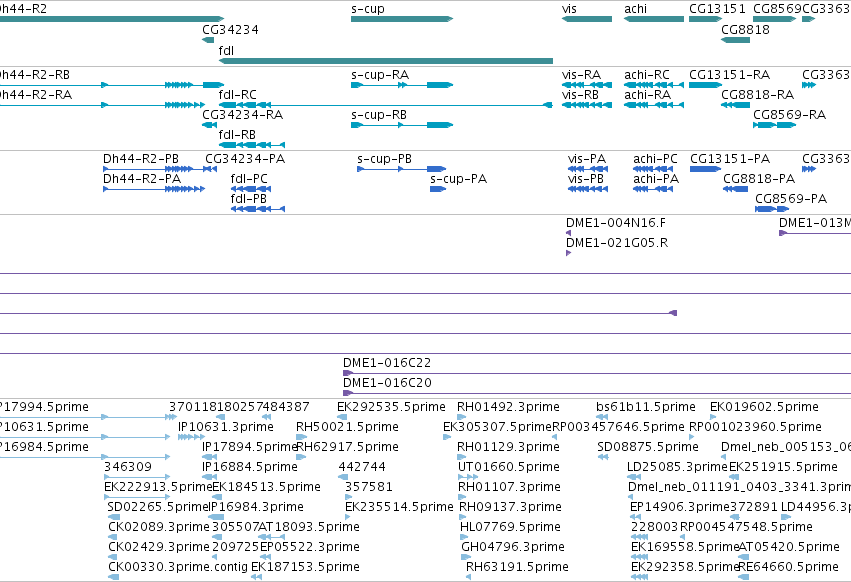Select EST GH04796.3prime

click(466, 558)
